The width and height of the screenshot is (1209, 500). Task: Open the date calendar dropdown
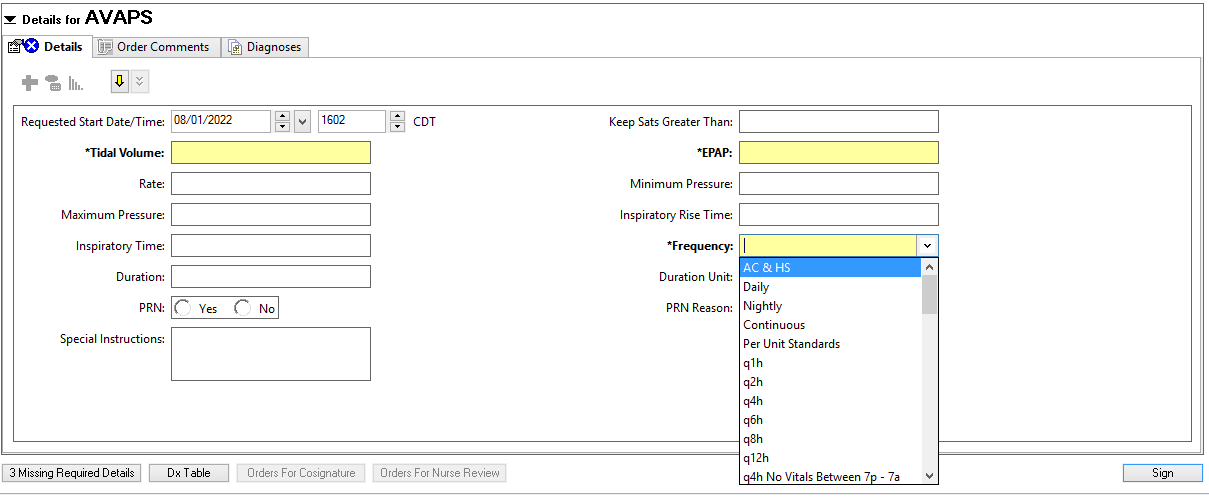pyautogui.click(x=302, y=121)
